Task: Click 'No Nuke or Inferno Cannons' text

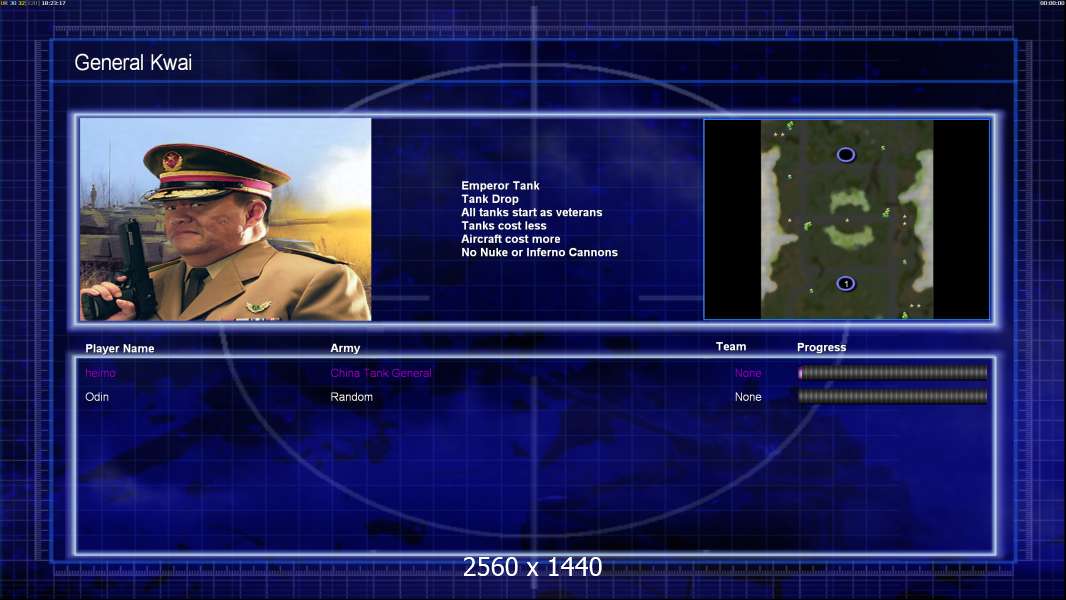Action: (x=539, y=252)
